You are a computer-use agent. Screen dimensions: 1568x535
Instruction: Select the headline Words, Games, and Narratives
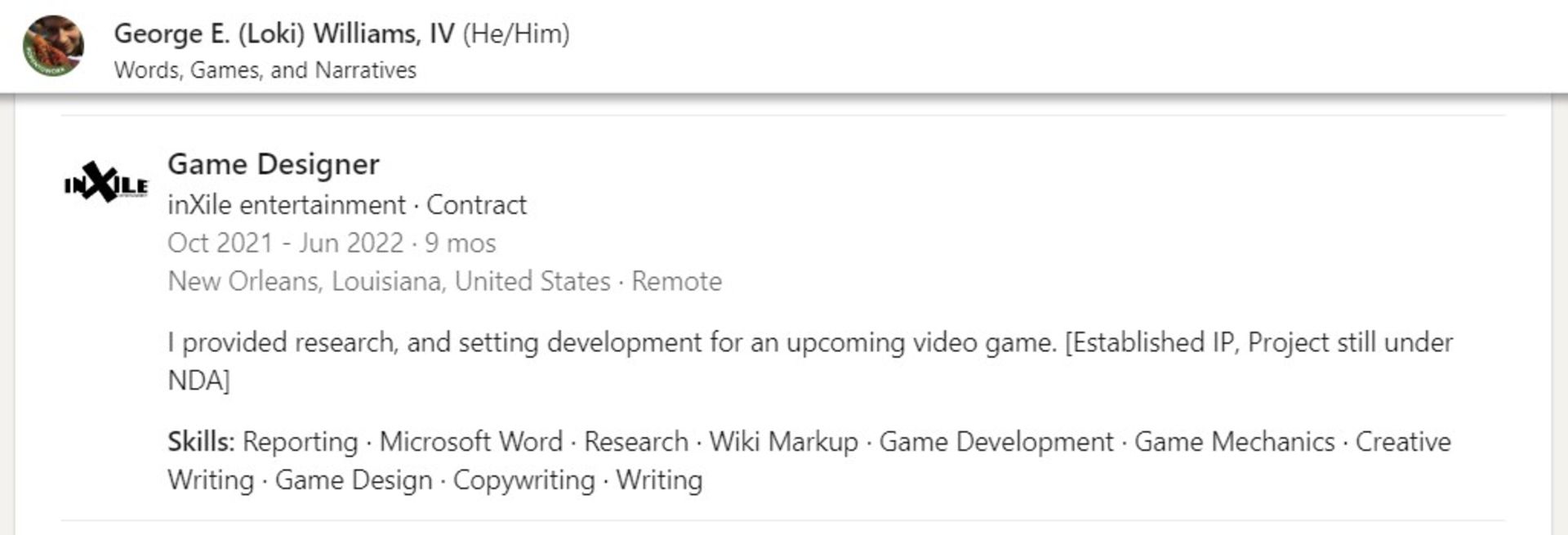coord(265,70)
